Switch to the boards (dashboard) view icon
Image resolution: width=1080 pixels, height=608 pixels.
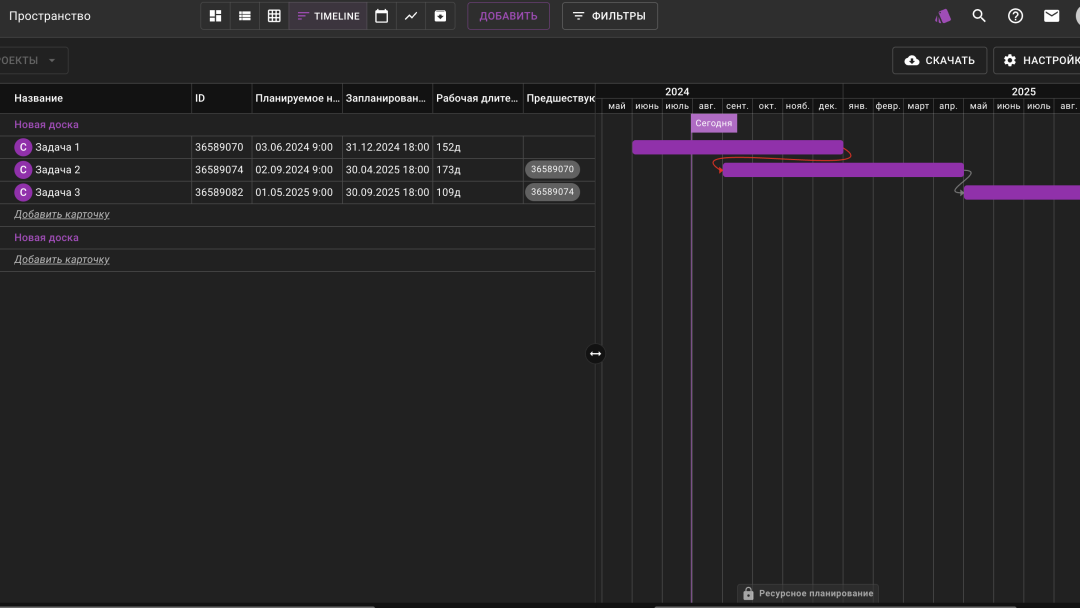click(216, 16)
